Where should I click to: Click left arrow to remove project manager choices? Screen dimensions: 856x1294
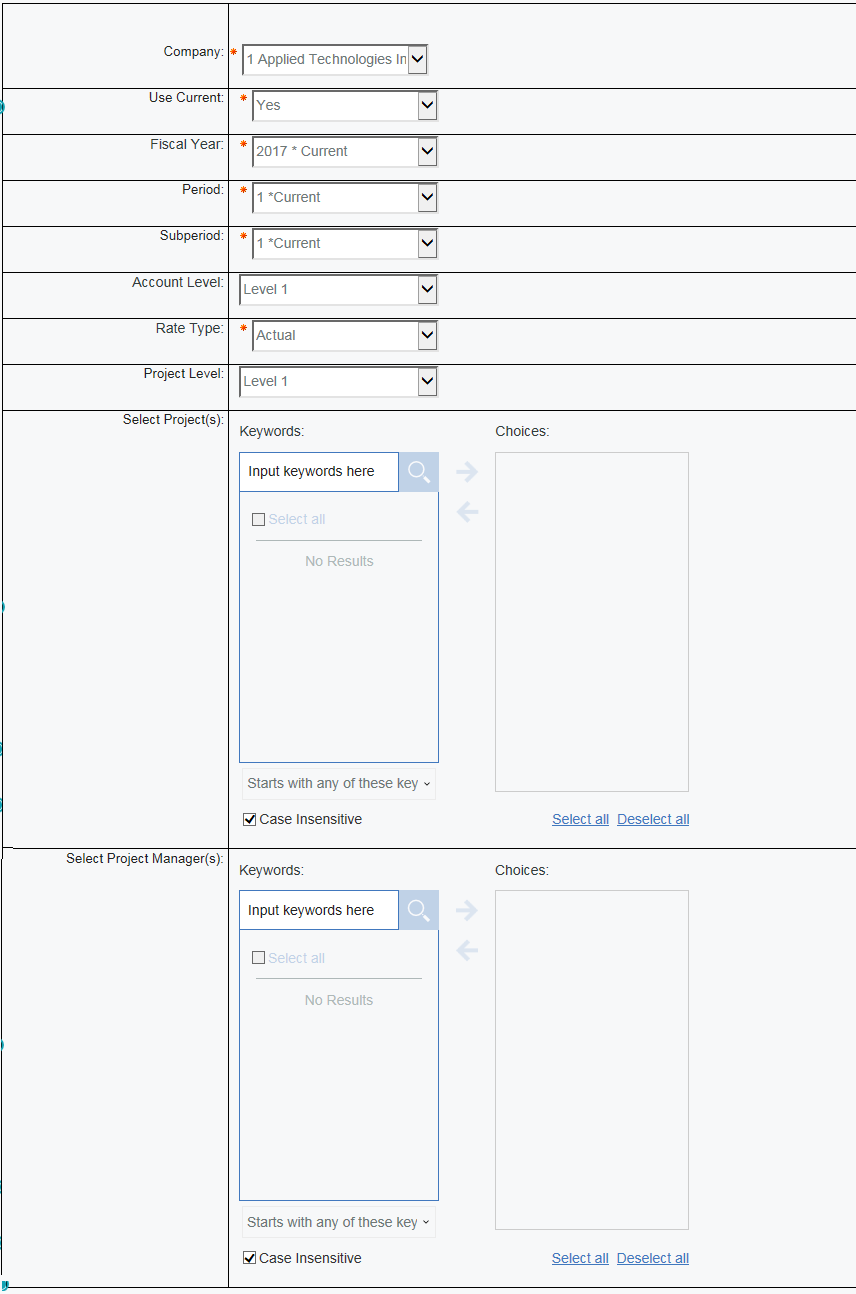tap(467, 950)
